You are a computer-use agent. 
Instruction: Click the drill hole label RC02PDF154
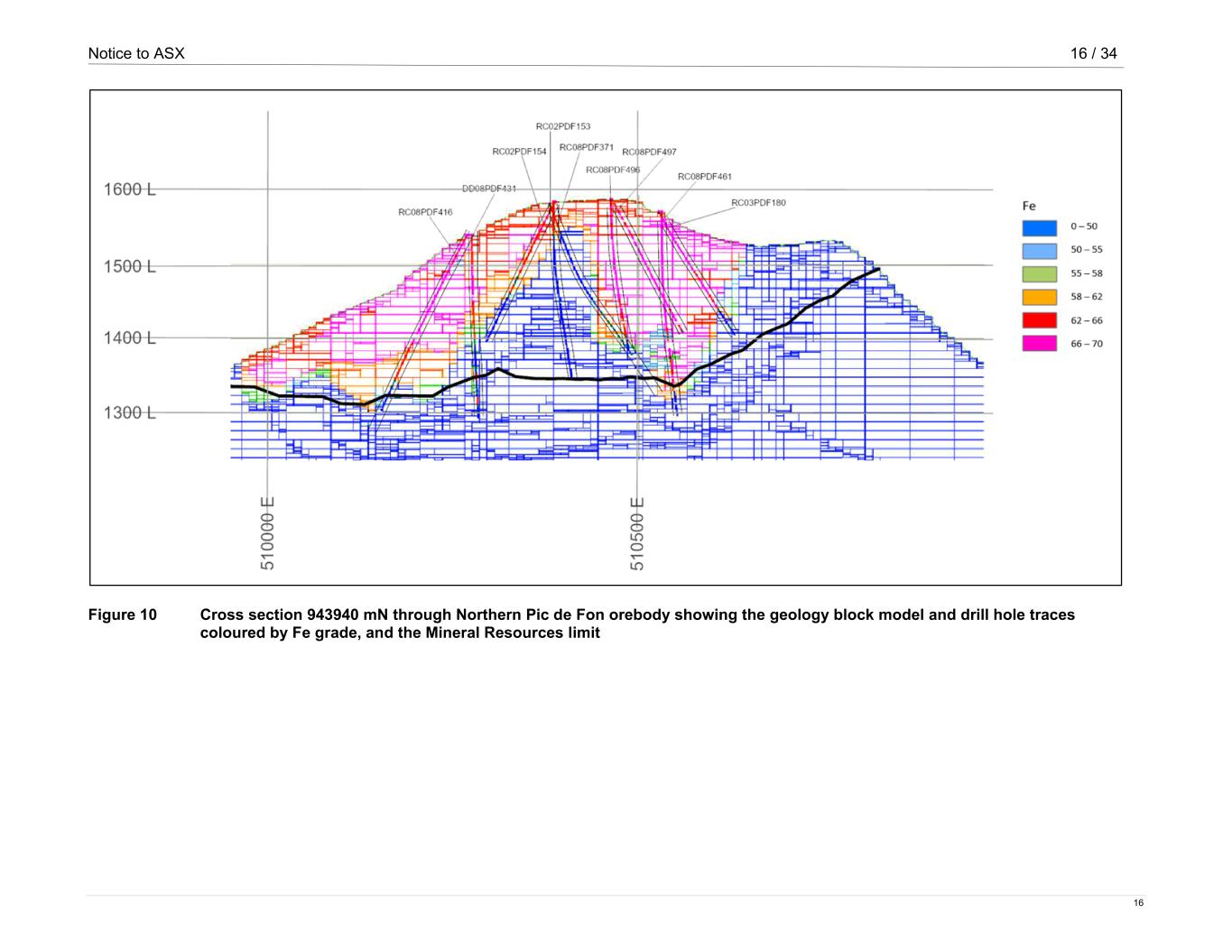point(519,152)
